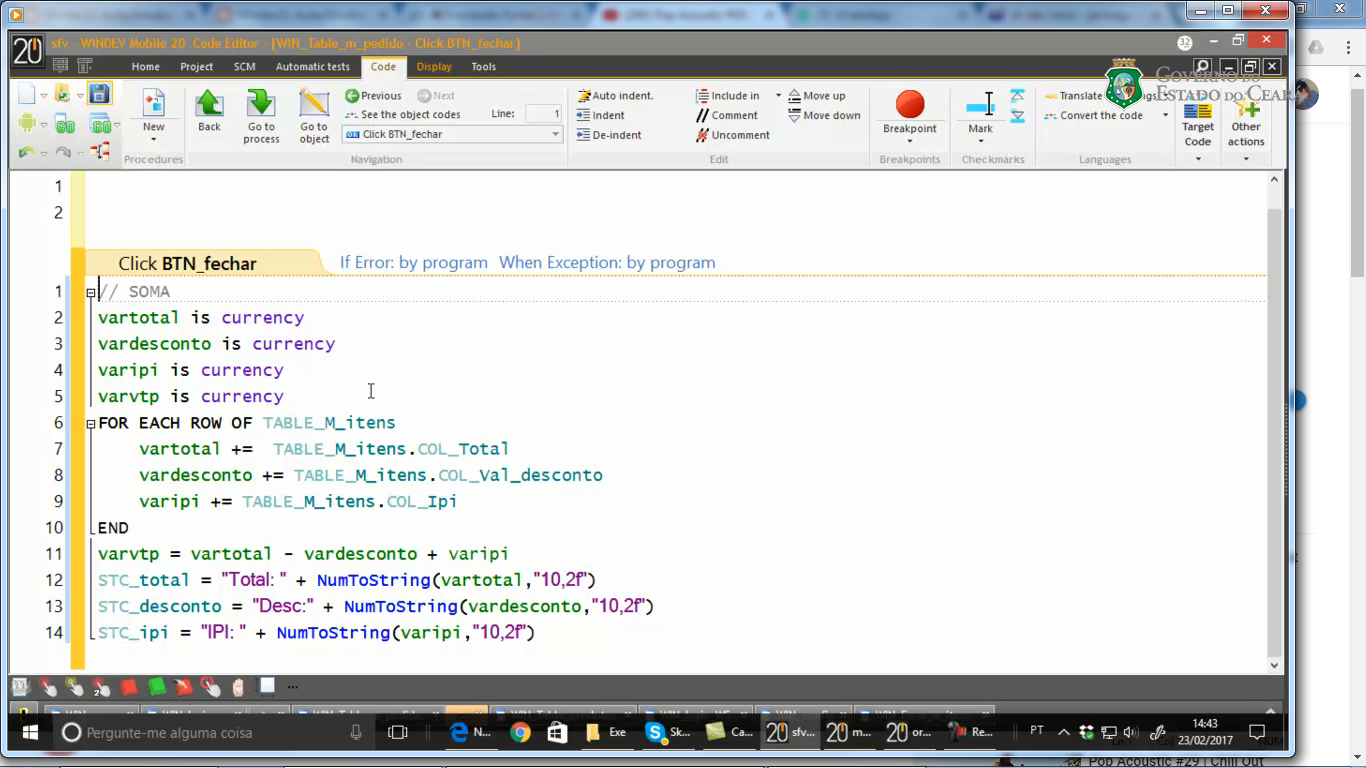Click the Go to object pencil icon
The height and width of the screenshot is (768, 1366).
(314, 104)
